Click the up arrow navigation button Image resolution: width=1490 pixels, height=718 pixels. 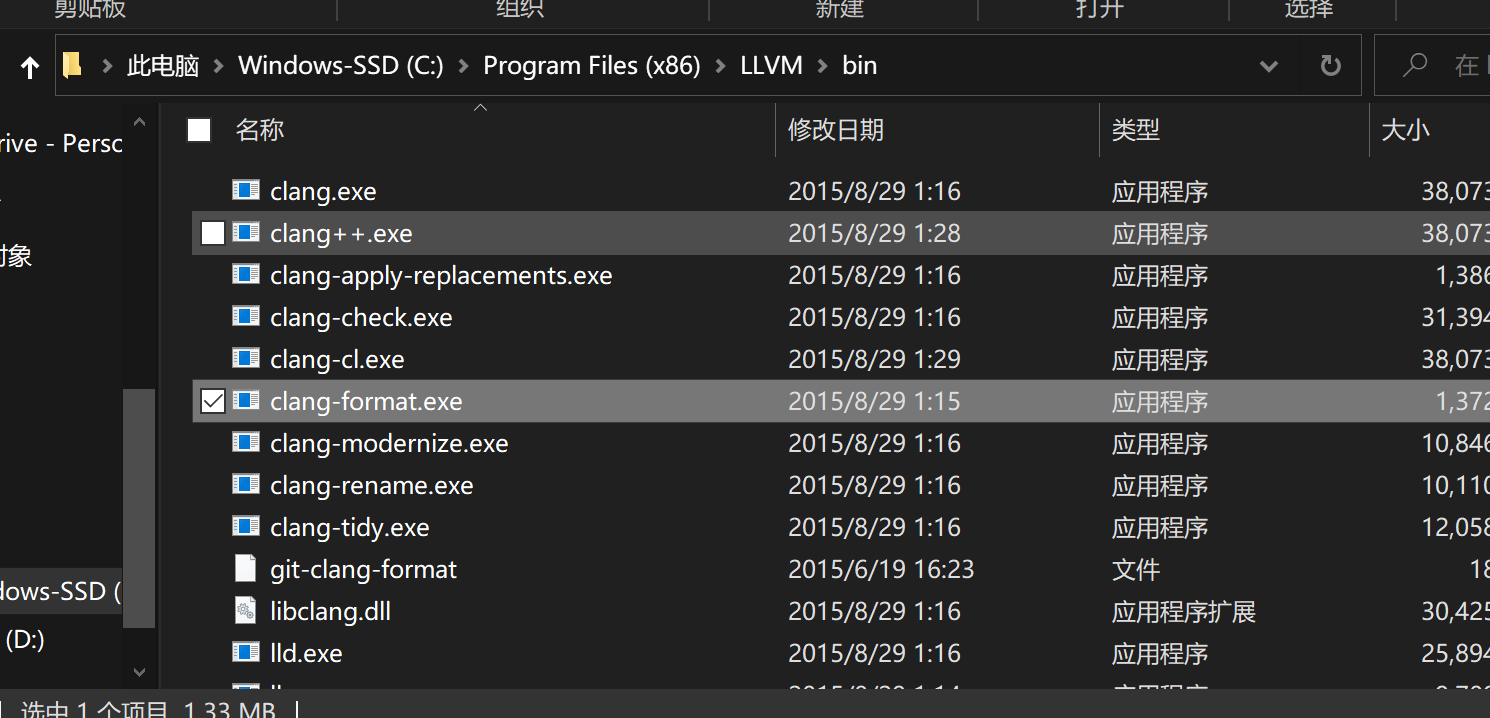[x=30, y=67]
